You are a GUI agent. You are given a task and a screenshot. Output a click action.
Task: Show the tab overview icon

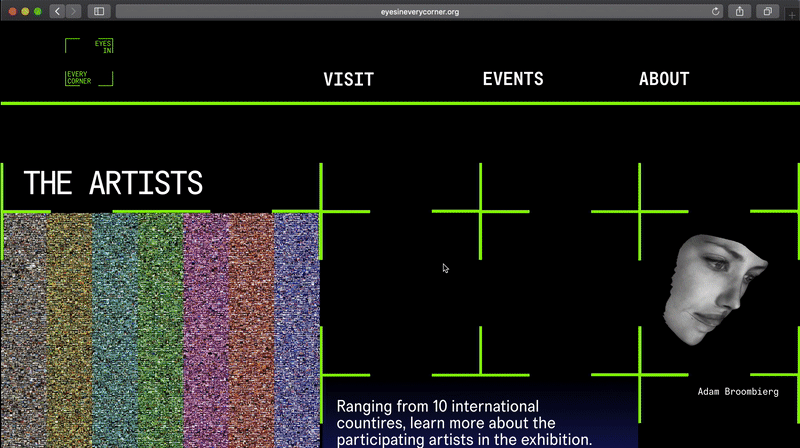click(x=767, y=11)
